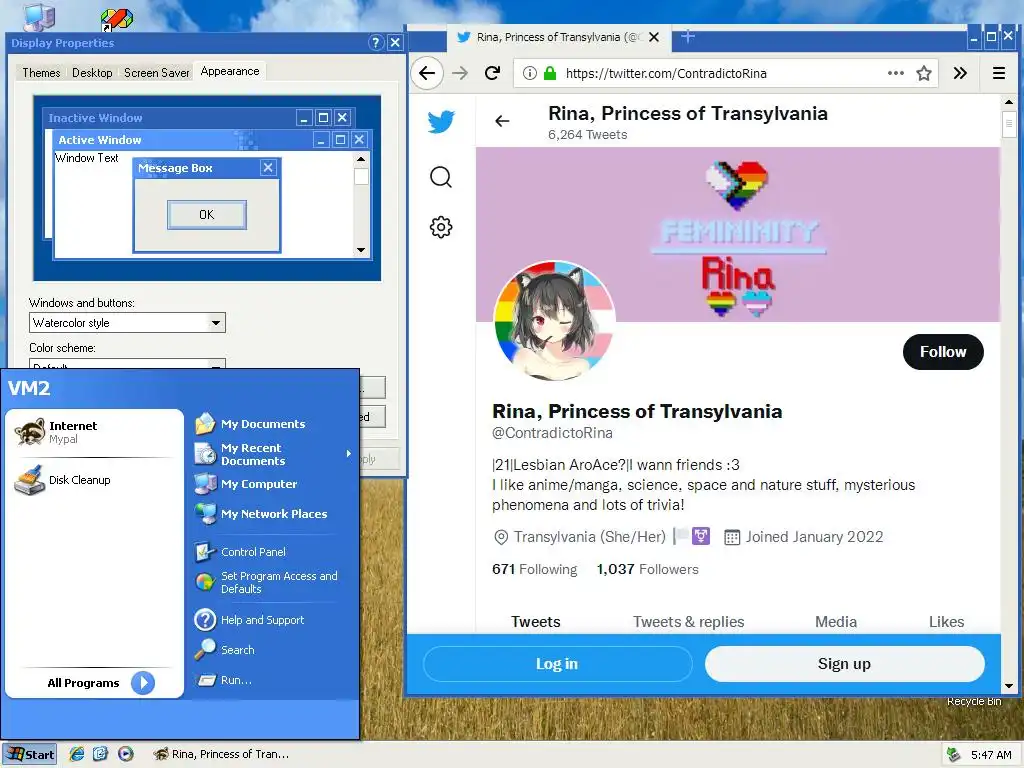Open Rina's profile avatar picture
Viewport: 1024px width, 768px height.
[x=554, y=321]
